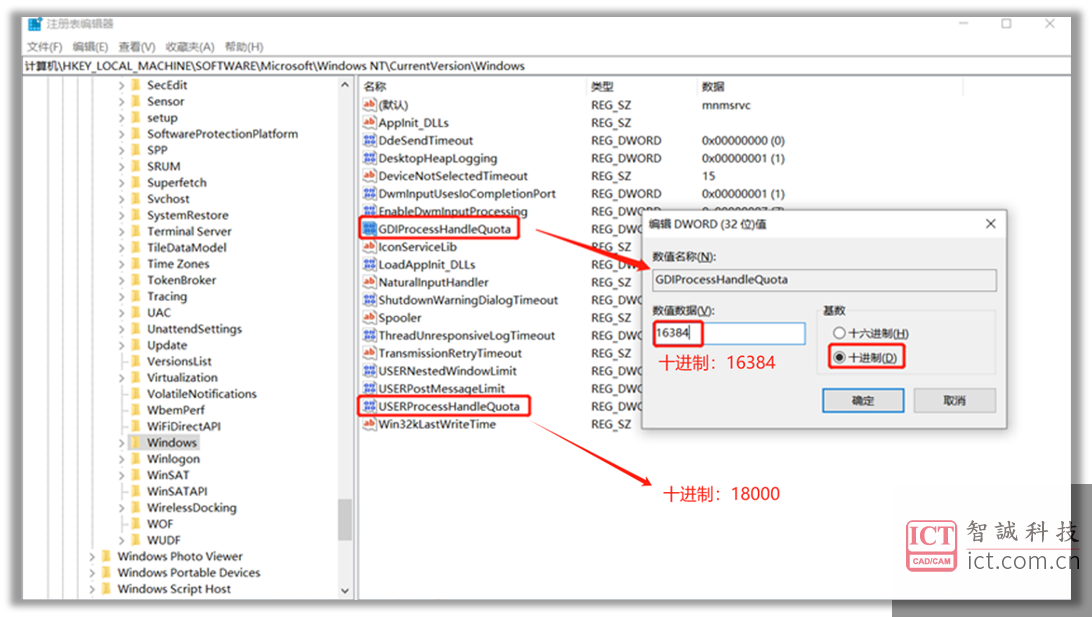Image resolution: width=1092 pixels, height=617 pixels.
Task: Select the Win32kLastWriteTime string value
Action: [x=430, y=424]
